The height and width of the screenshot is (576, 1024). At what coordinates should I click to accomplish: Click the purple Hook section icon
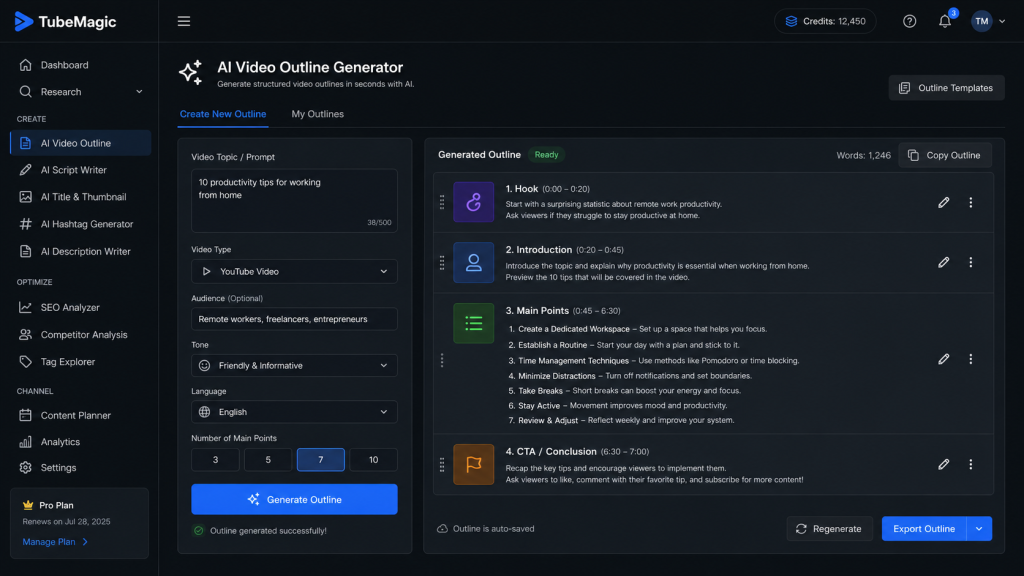coord(473,202)
